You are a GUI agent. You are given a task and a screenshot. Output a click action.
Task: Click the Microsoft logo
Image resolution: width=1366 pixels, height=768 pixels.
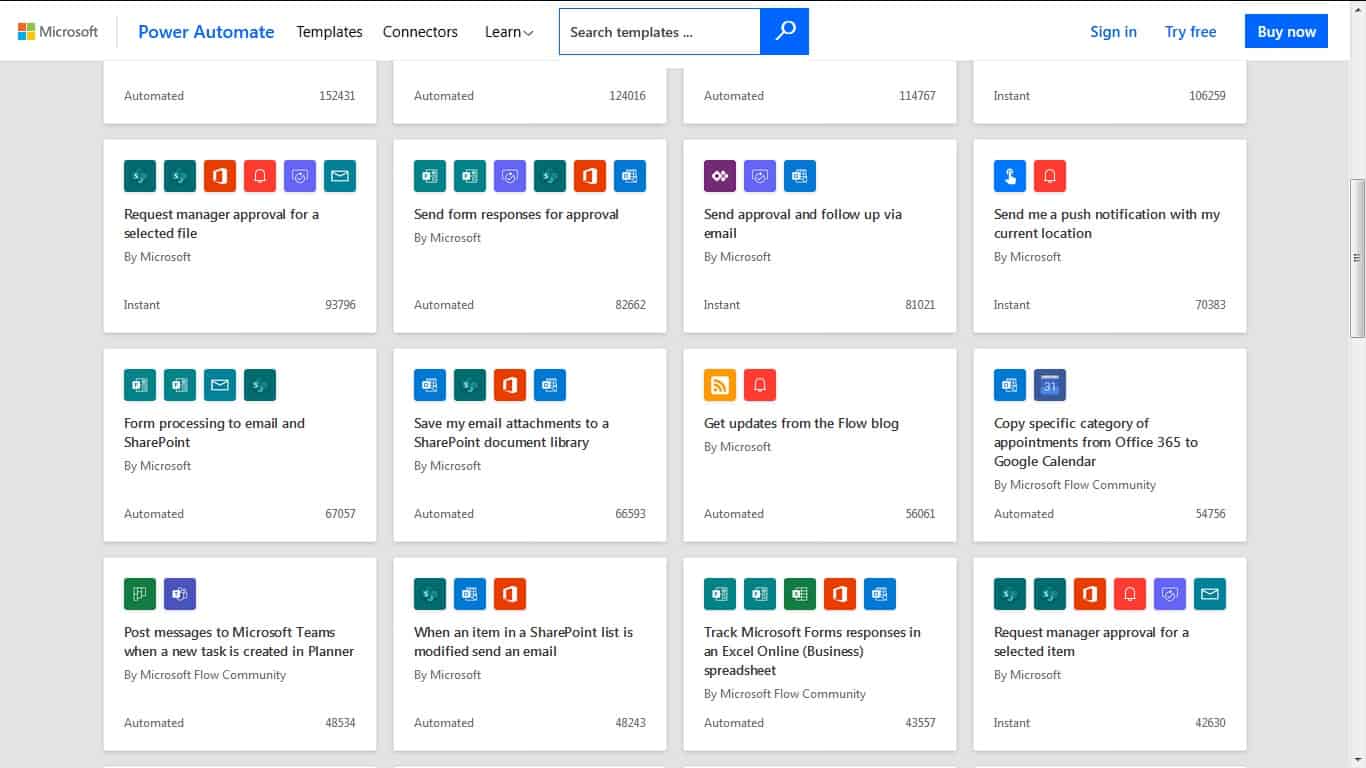point(58,31)
